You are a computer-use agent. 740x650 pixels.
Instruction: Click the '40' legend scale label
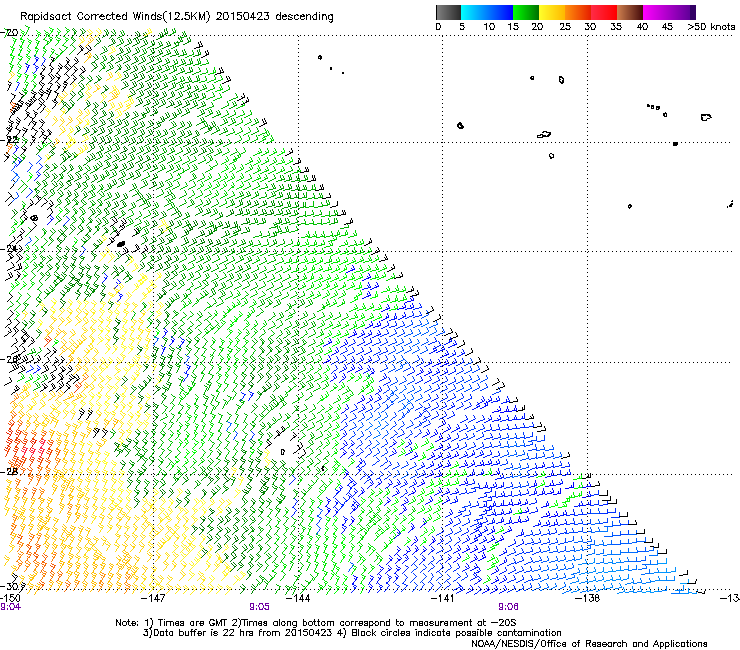tap(642, 27)
